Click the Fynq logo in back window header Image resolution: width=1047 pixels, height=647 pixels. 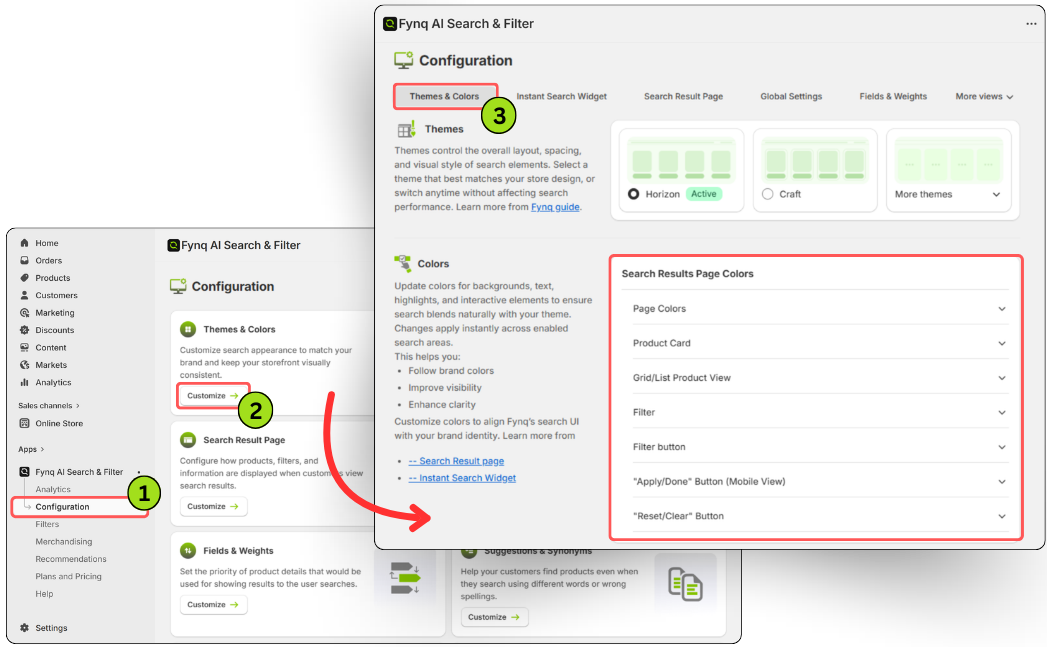point(173,245)
